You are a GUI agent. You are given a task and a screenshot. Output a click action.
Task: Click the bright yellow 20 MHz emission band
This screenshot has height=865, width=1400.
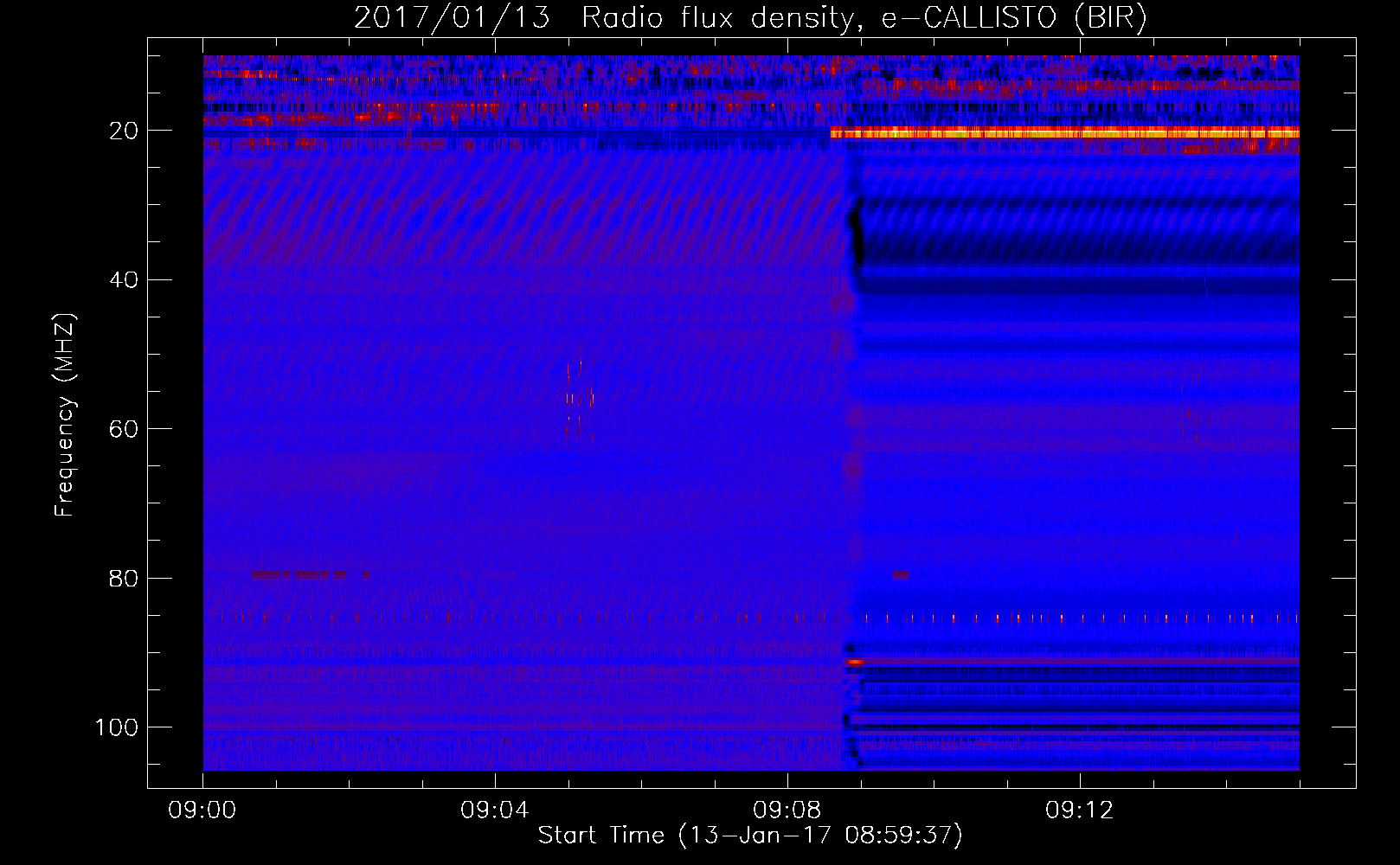tap(1064, 132)
